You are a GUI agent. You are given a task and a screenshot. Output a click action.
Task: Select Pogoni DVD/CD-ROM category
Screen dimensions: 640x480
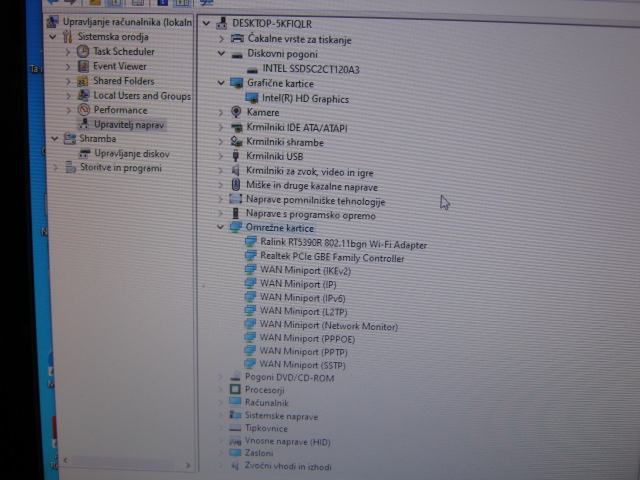click(x=289, y=378)
